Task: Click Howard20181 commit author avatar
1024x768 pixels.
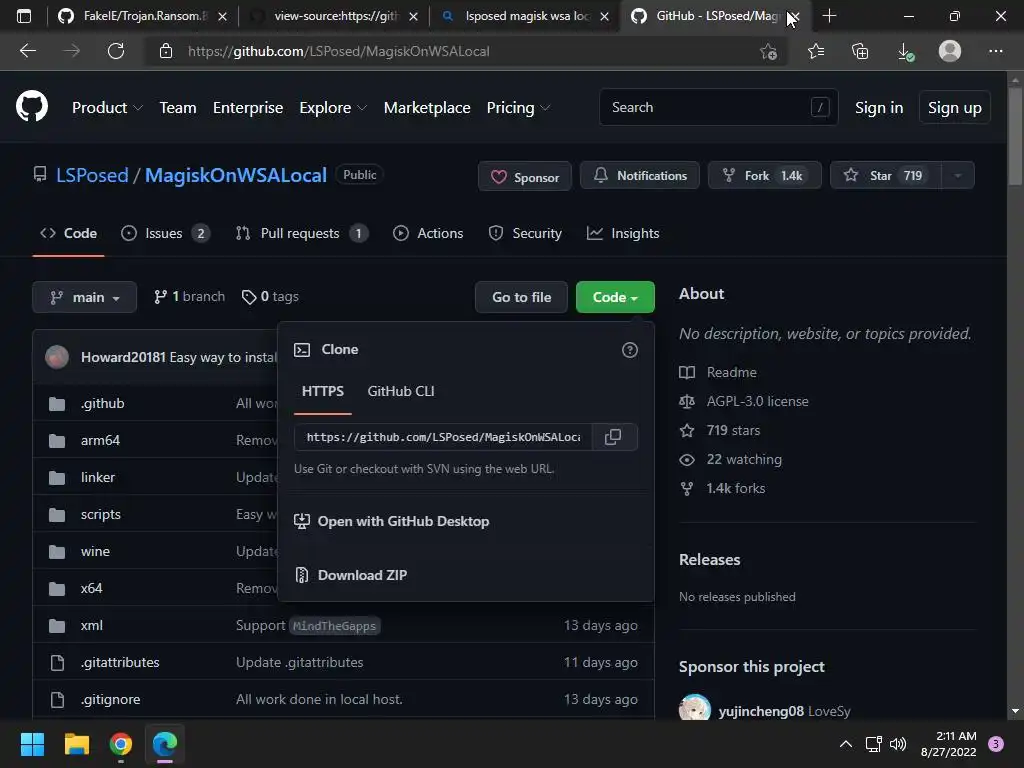Action: click(x=57, y=357)
